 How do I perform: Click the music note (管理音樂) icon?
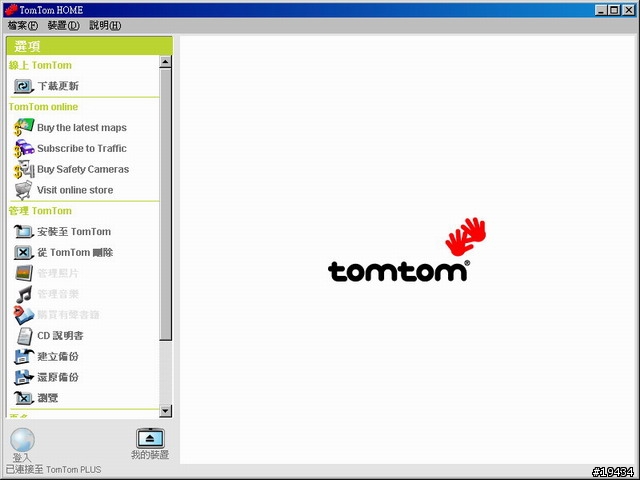[x=23, y=294]
